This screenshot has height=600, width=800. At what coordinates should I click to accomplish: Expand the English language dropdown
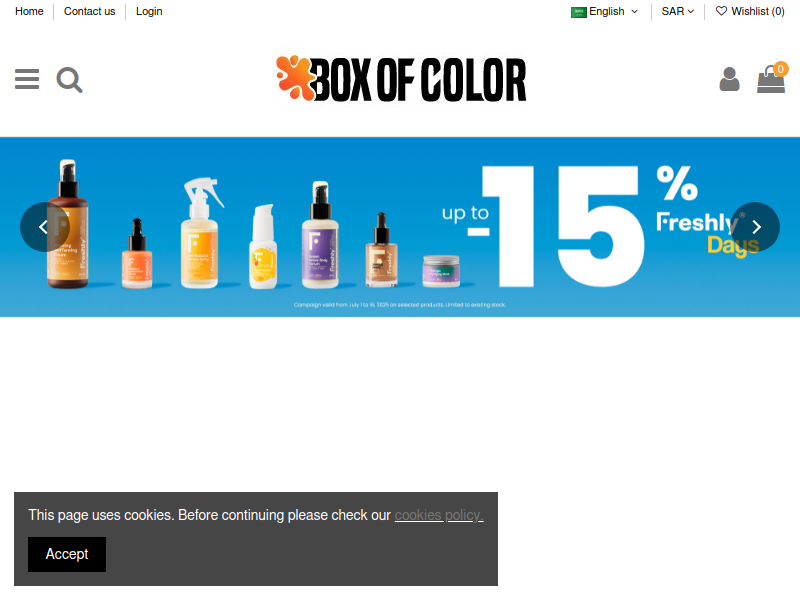click(605, 12)
